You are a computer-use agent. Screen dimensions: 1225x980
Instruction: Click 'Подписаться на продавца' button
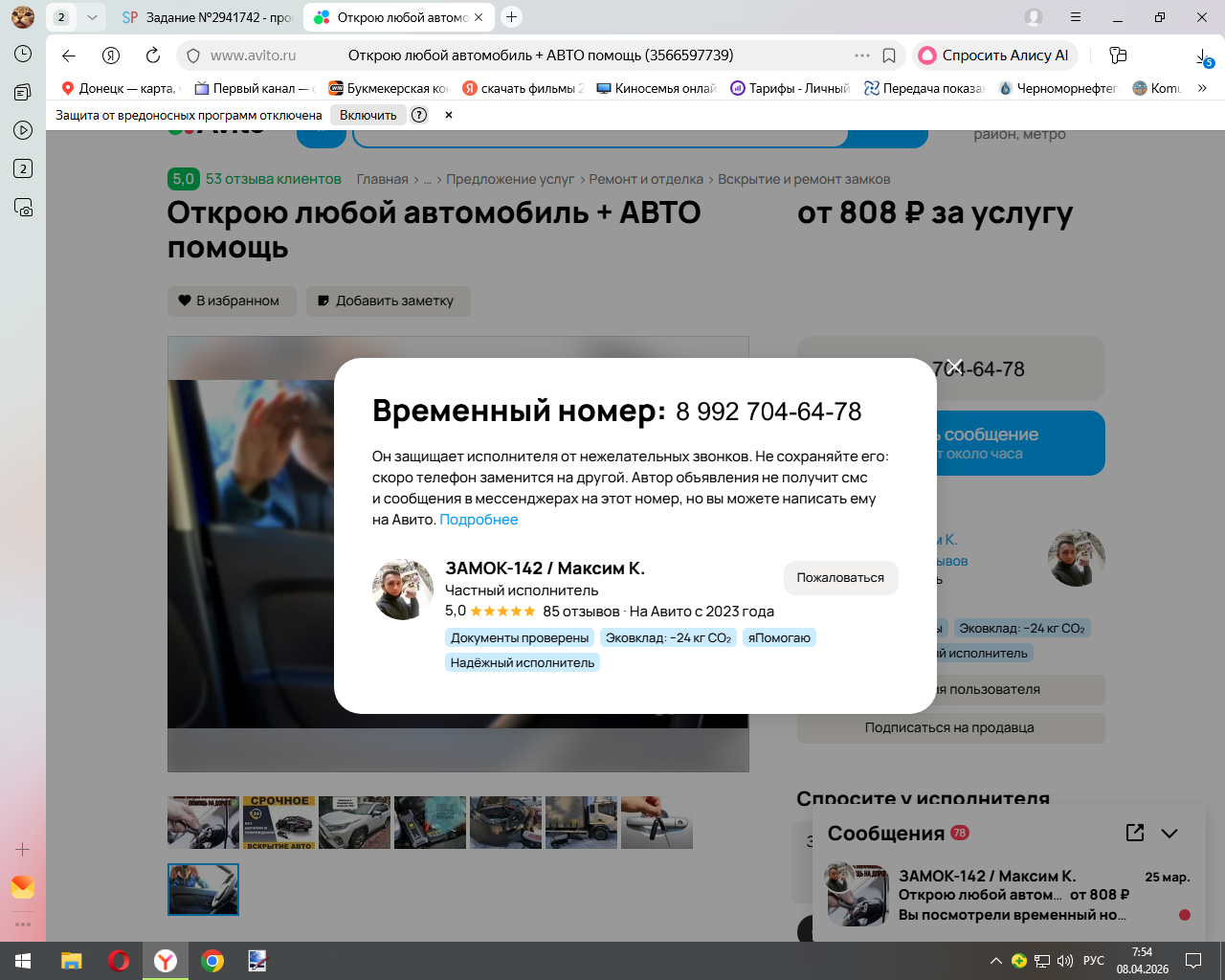[950, 727]
